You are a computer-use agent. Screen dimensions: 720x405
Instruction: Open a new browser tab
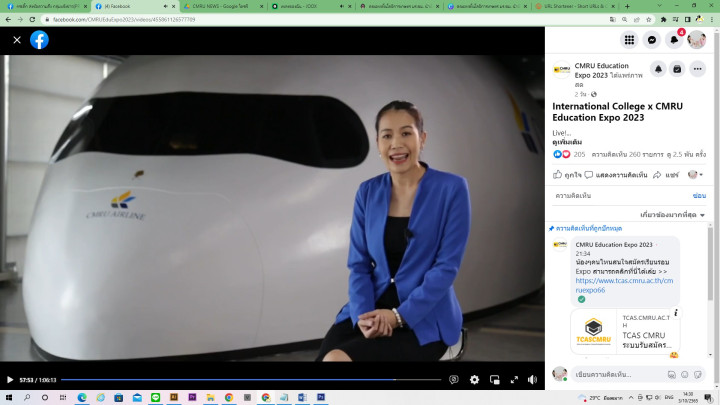pos(627,6)
